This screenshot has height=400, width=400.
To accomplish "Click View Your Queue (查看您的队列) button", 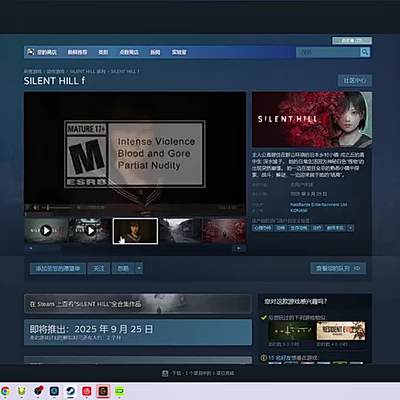I will 338,268.
